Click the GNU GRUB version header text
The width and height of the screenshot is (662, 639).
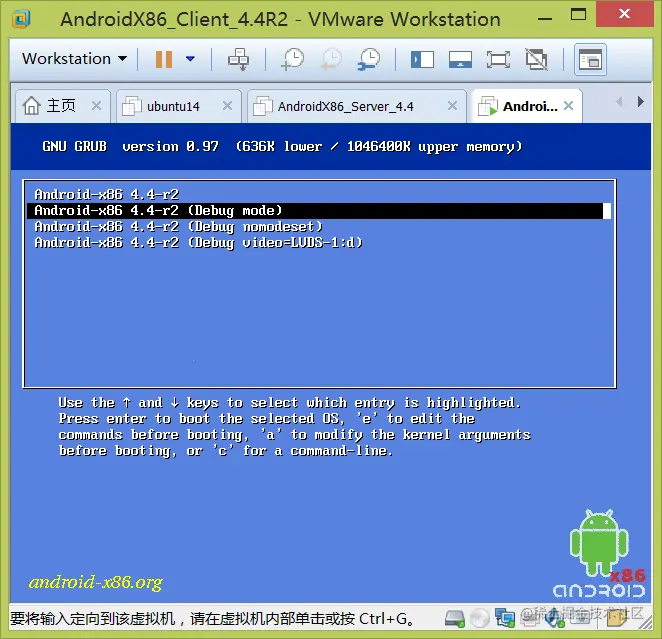coord(282,146)
